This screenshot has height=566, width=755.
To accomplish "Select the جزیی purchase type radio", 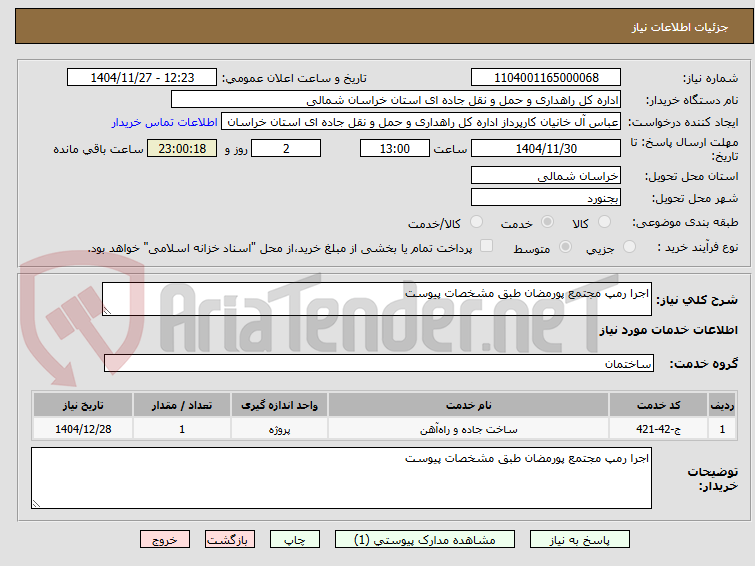I will pos(629,247).
